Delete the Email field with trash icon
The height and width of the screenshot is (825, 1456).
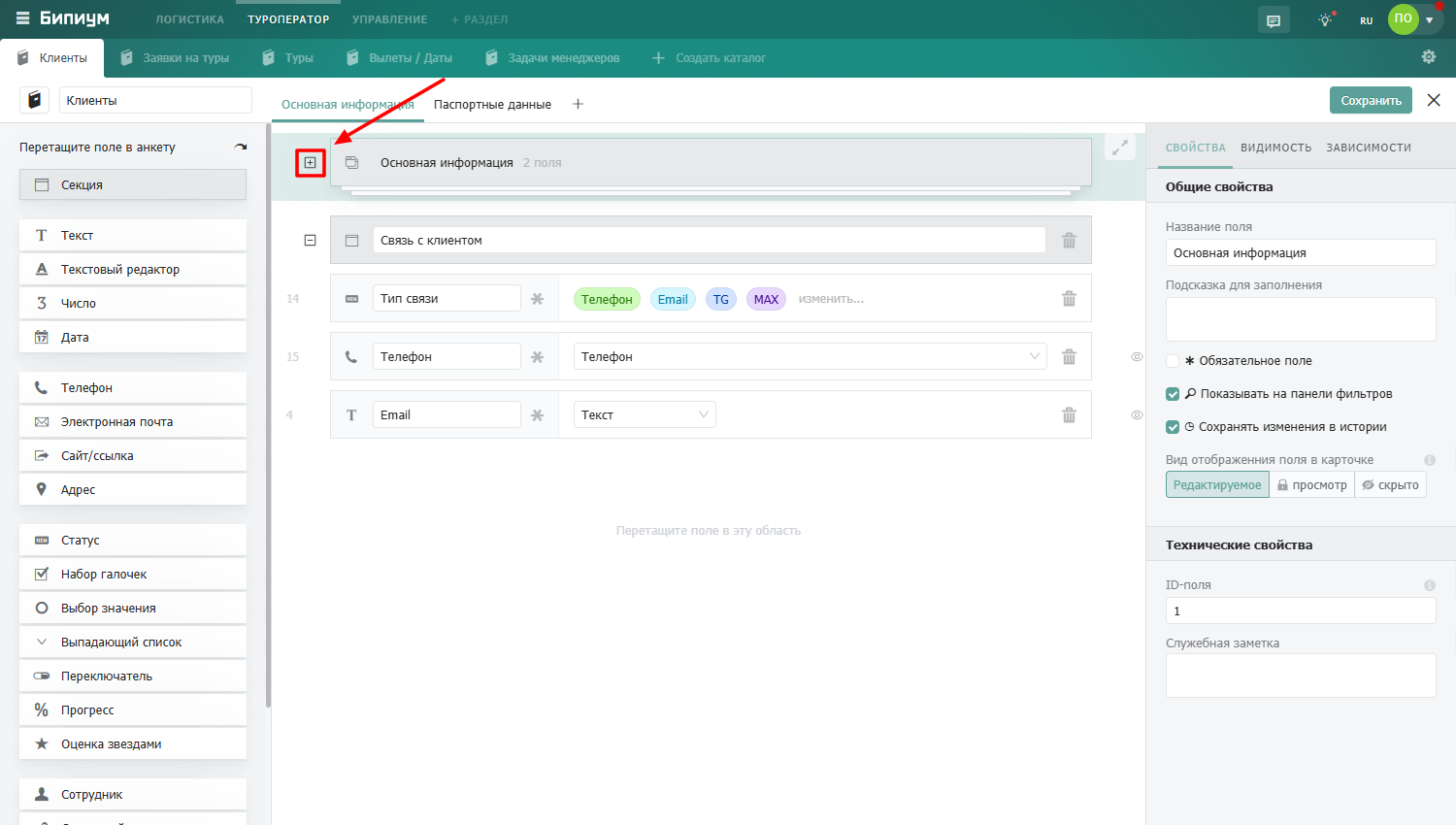pyautogui.click(x=1069, y=414)
